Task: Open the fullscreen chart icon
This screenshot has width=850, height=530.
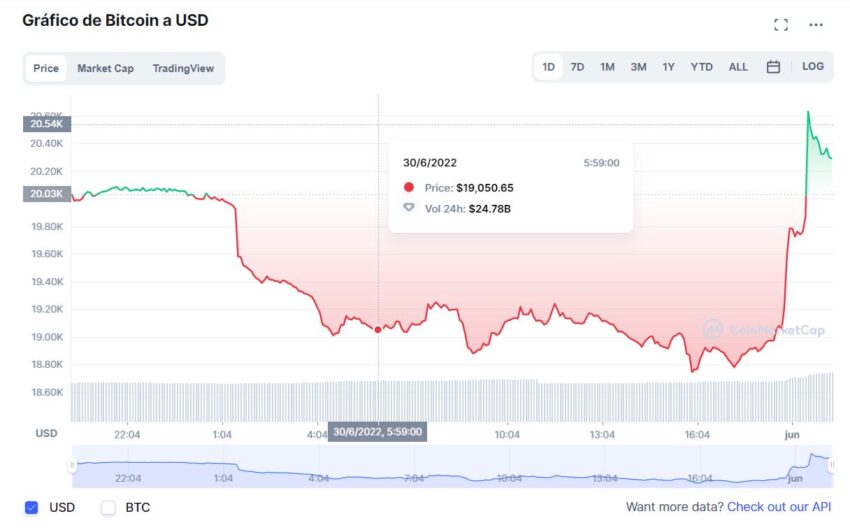Action: (781, 24)
